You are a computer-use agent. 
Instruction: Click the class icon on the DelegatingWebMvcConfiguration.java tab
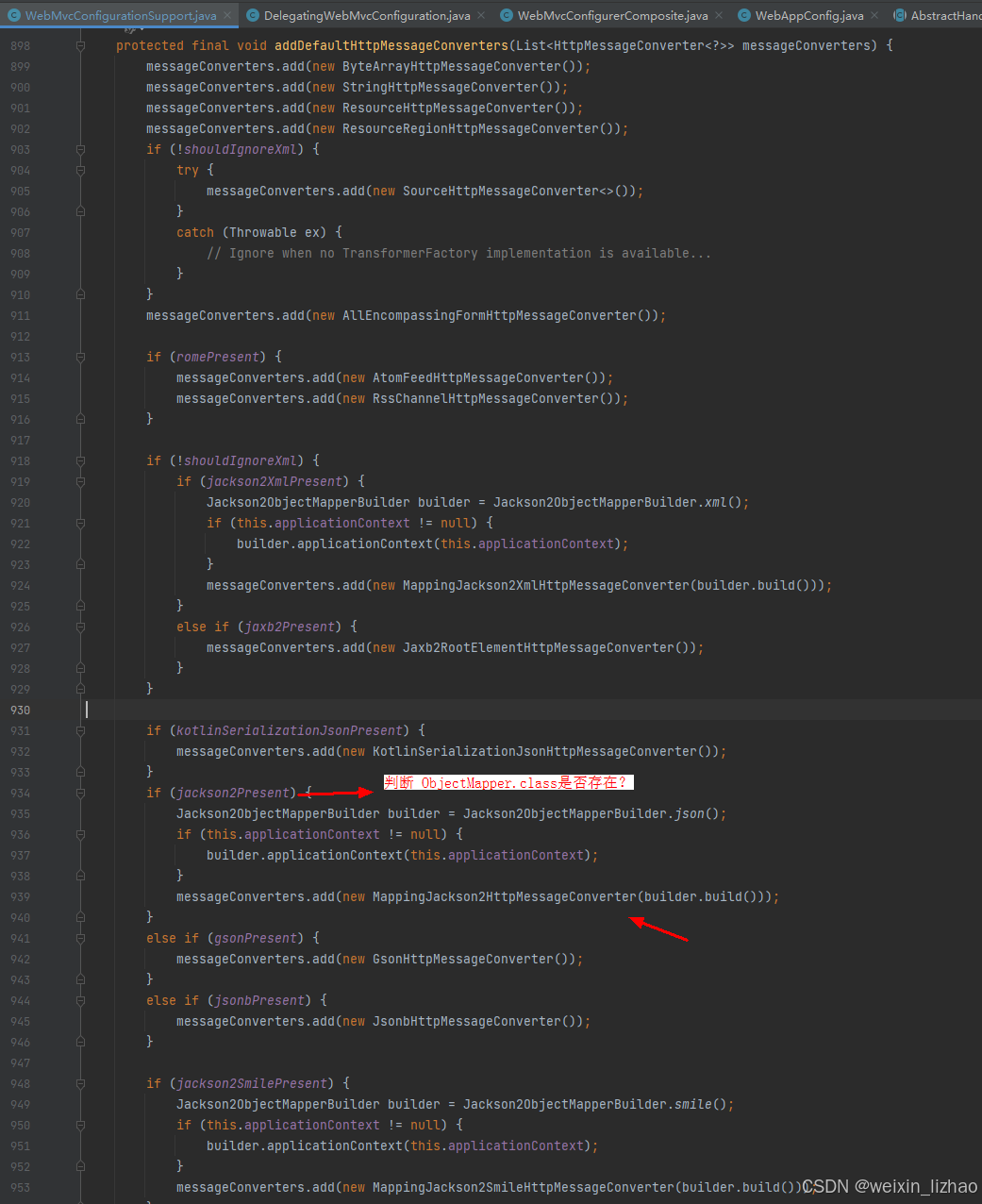(253, 15)
